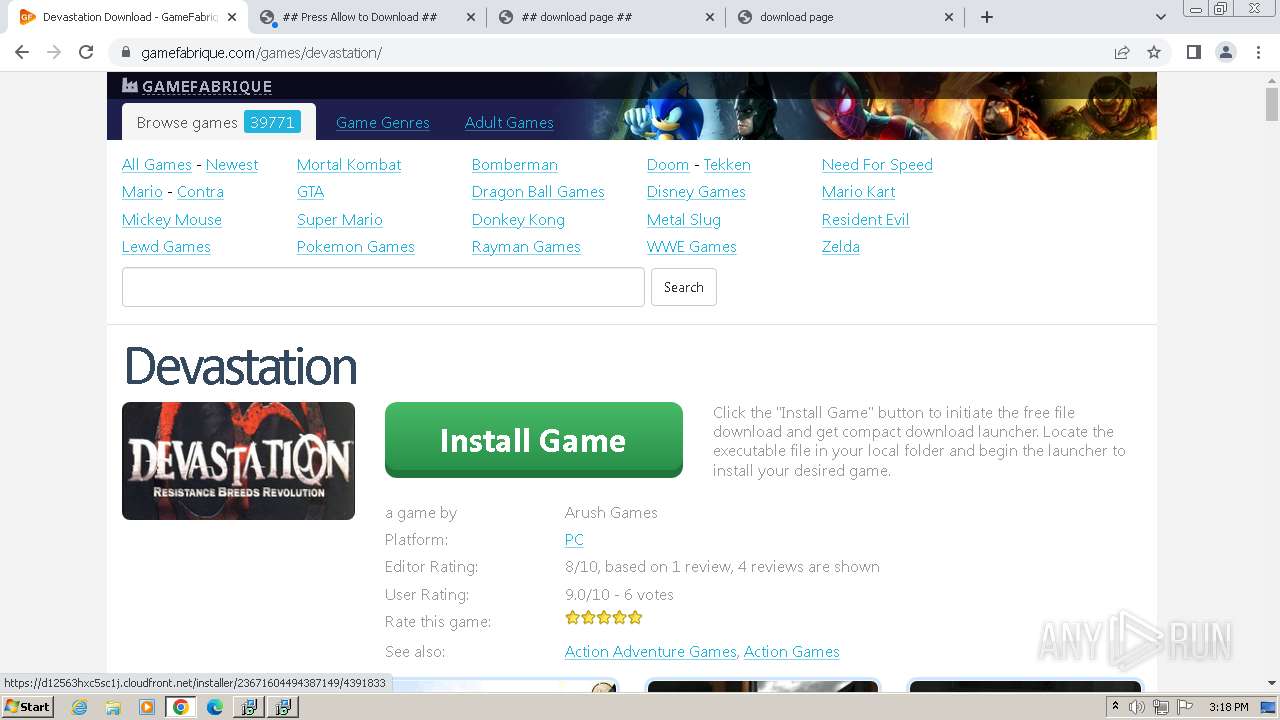This screenshot has width=1280, height=720.
Task: Open the browser side panel
Action: (x=1193, y=52)
